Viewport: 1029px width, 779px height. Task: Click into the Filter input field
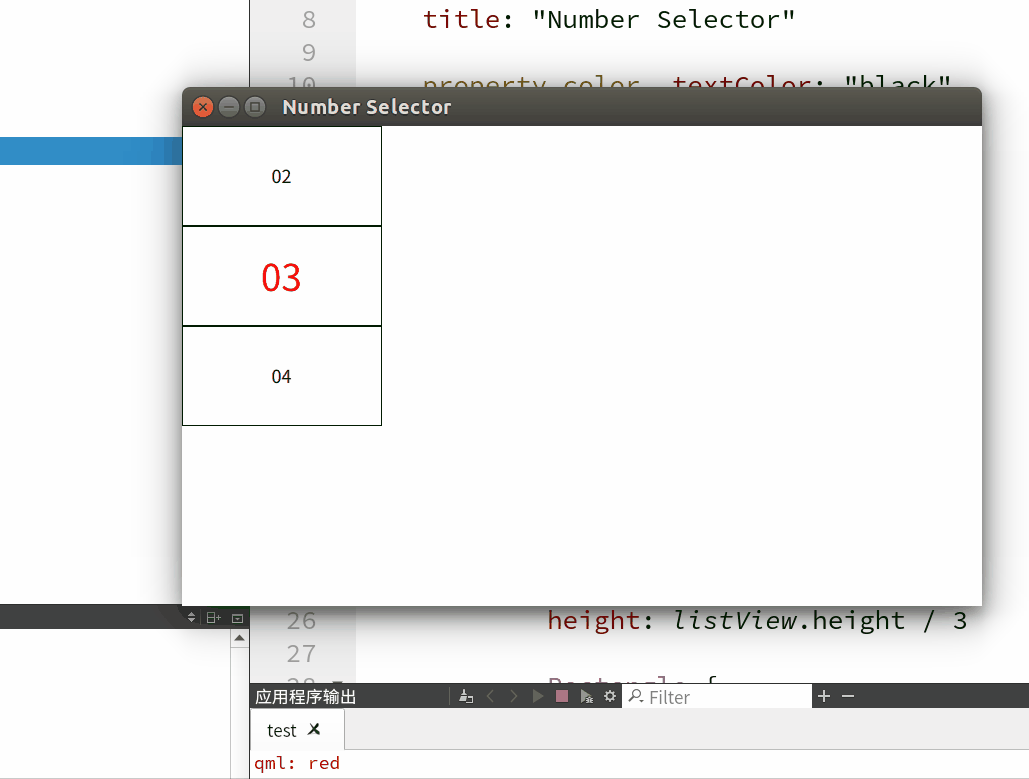point(717,696)
